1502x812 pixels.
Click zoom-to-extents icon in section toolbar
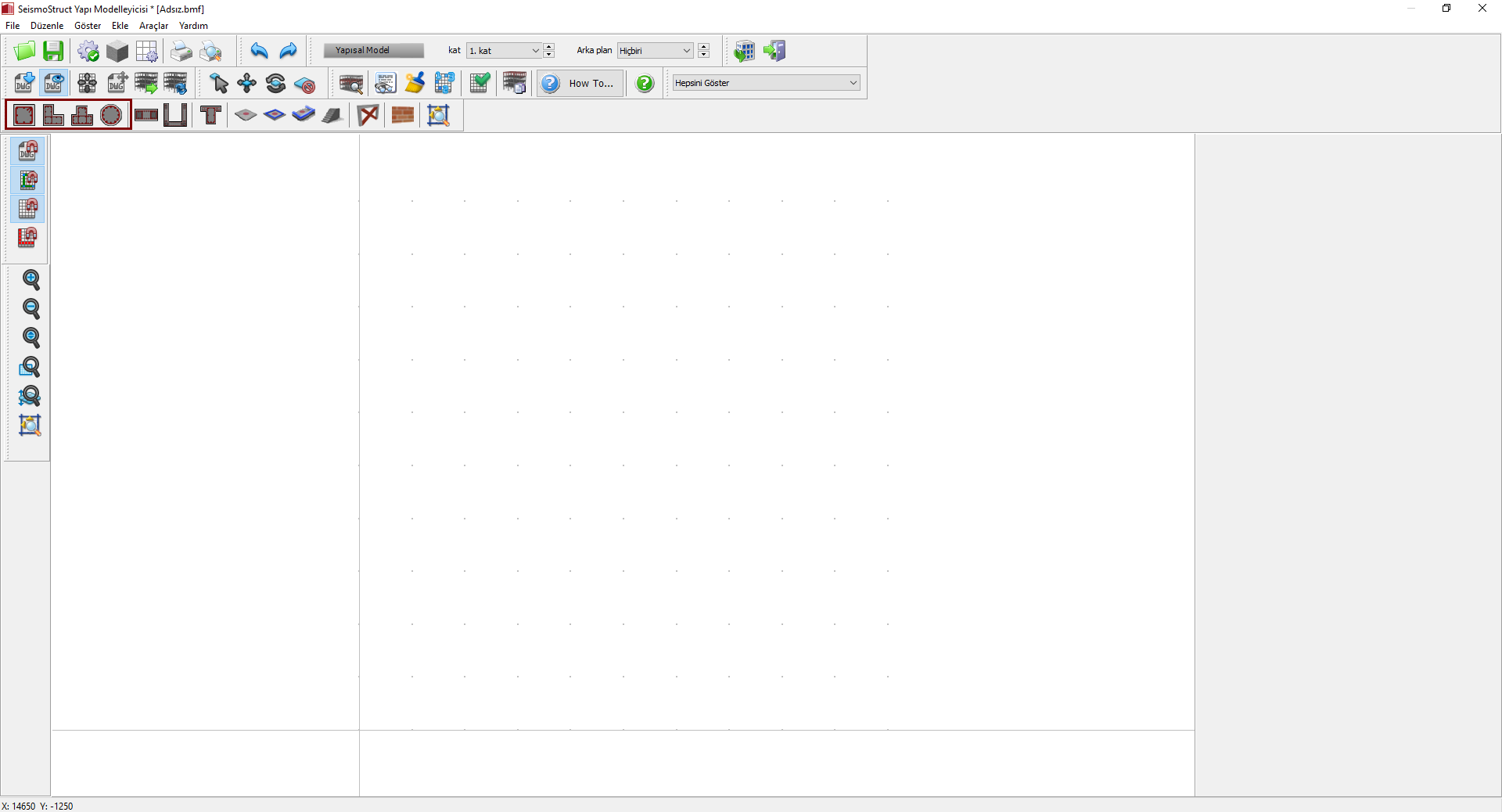(x=438, y=115)
